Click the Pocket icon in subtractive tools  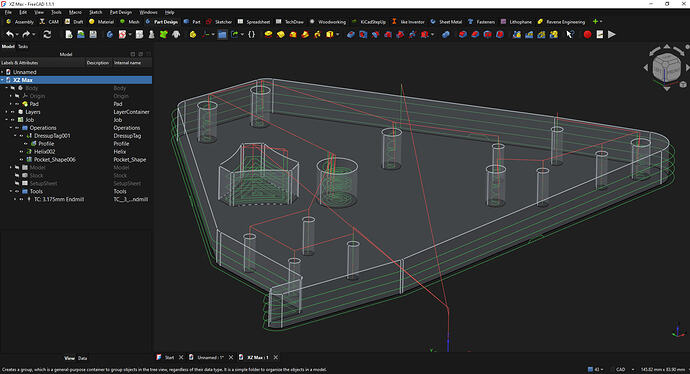click(x=351, y=34)
